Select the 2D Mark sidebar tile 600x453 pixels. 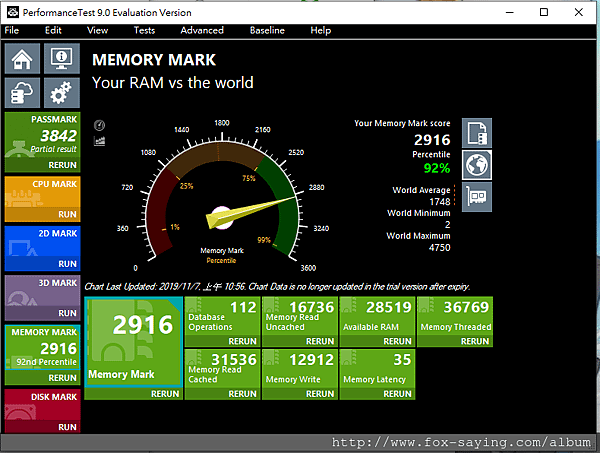(42, 241)
